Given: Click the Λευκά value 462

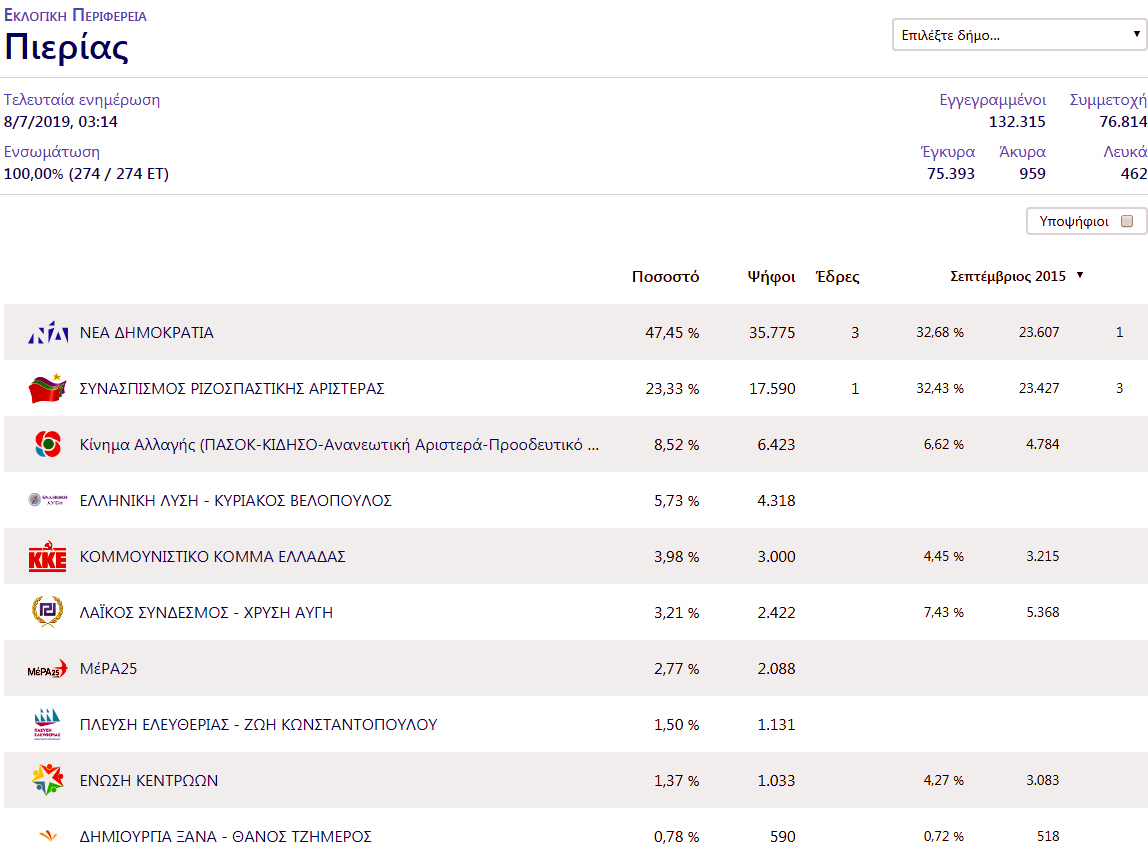Looking at the screenshot, I should point(1133,174).
